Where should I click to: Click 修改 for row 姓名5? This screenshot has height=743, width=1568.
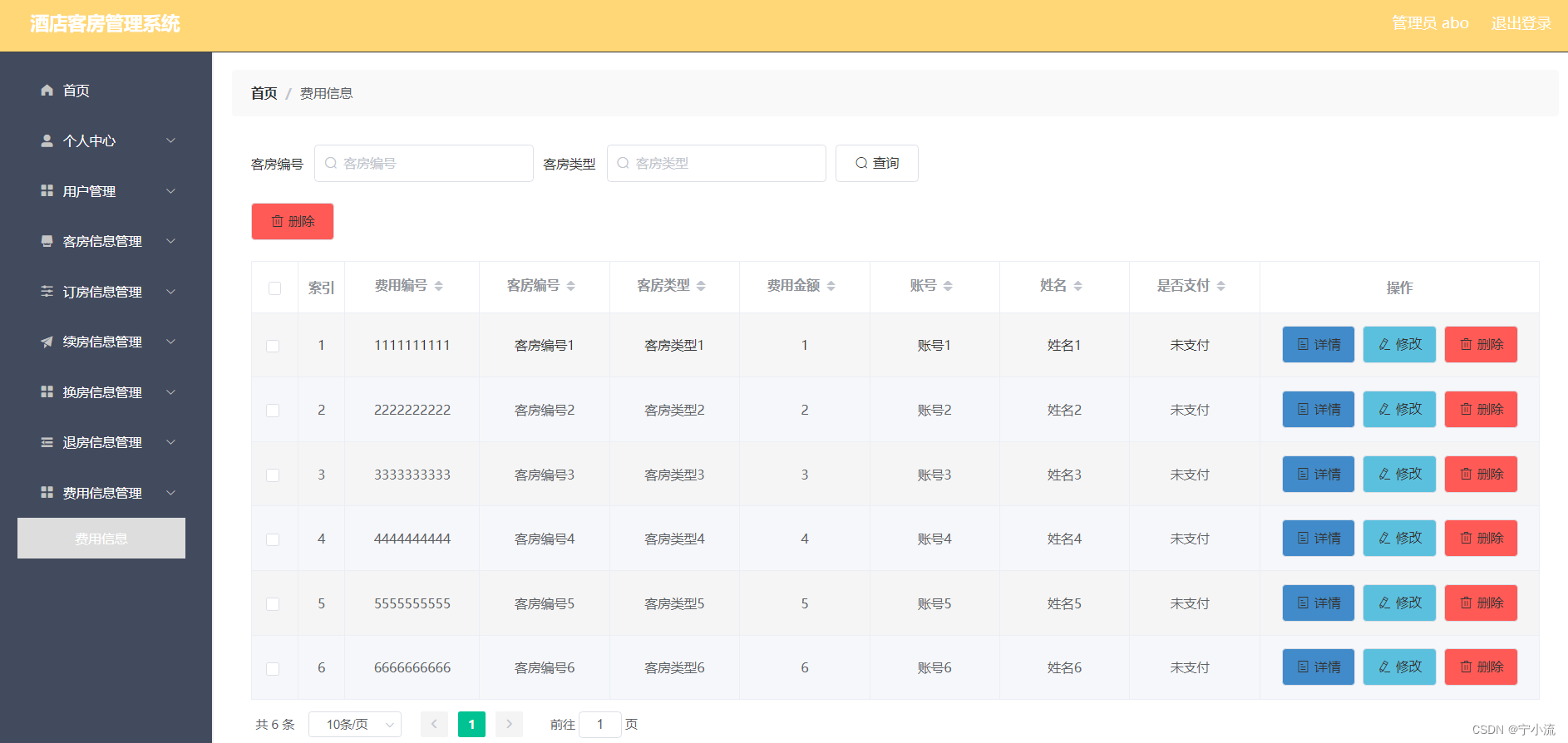(x=1400, y=603)
